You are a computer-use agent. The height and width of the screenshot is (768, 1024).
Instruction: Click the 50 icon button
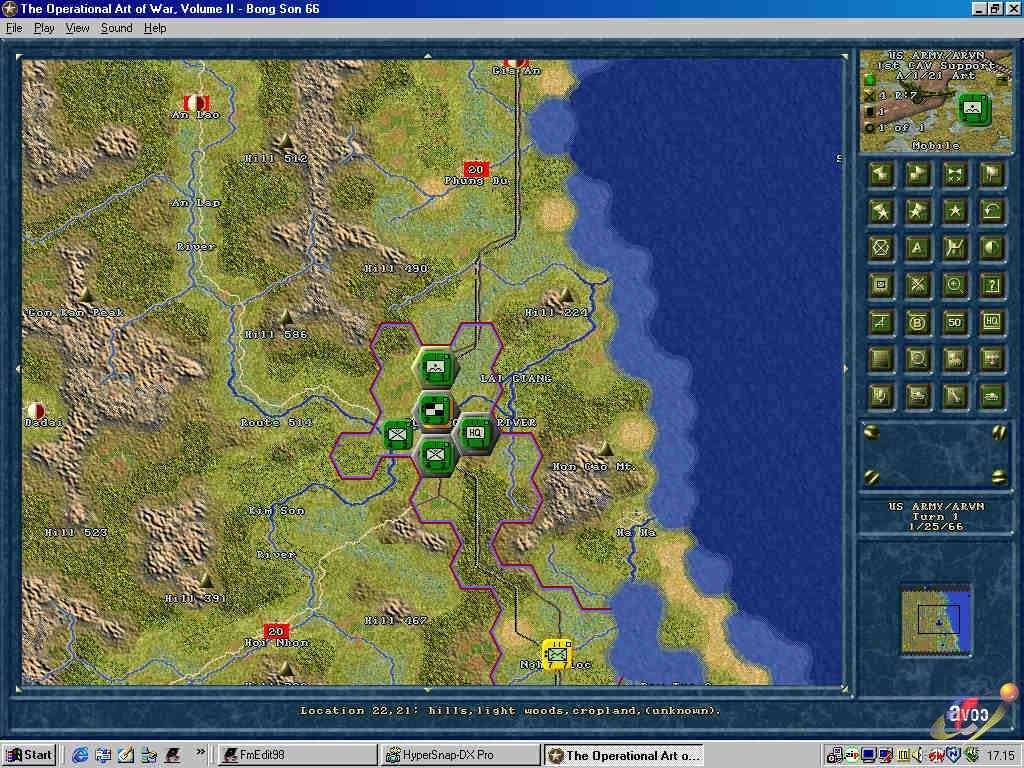[955, 323]
